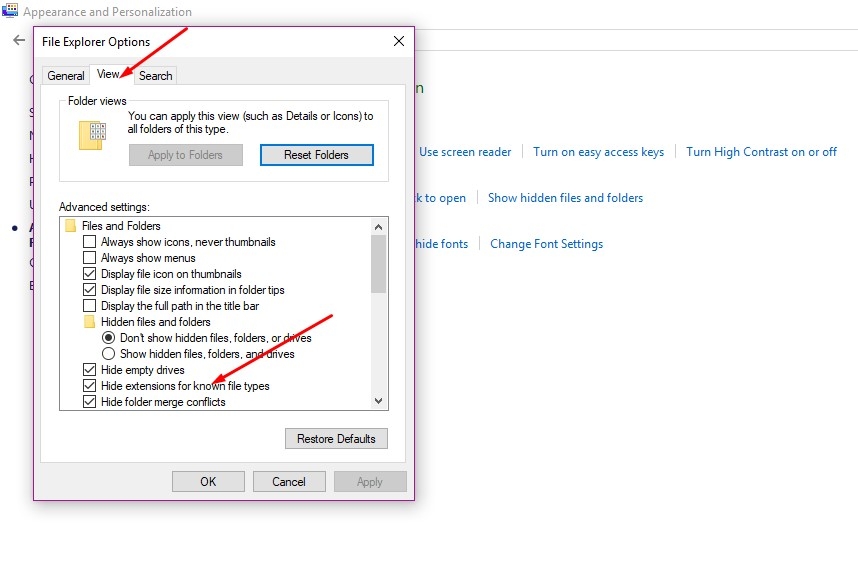Screen dimensions: 858x573
Task: Select Don't show hidden files radio button
Action: [x=108, y=338]
